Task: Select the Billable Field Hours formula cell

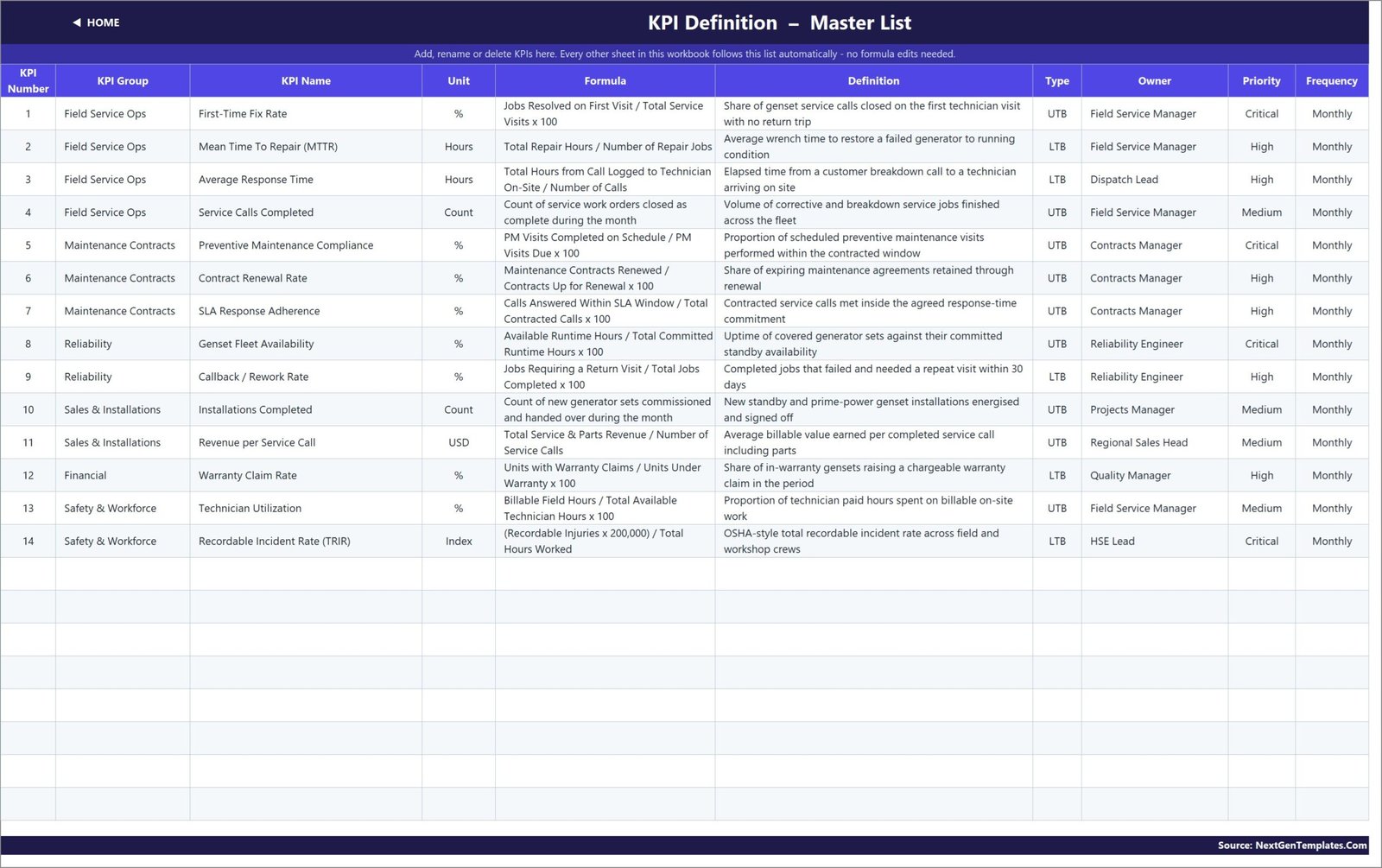Action: [605, 508]
